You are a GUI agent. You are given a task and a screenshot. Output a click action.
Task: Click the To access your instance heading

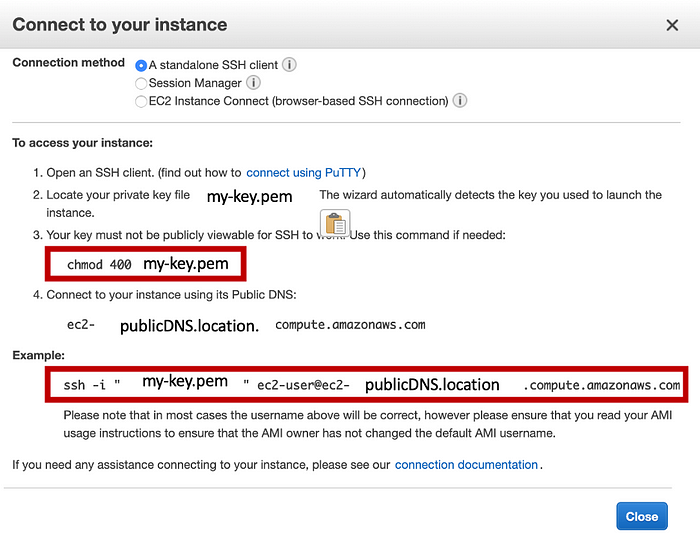point(83,143)
